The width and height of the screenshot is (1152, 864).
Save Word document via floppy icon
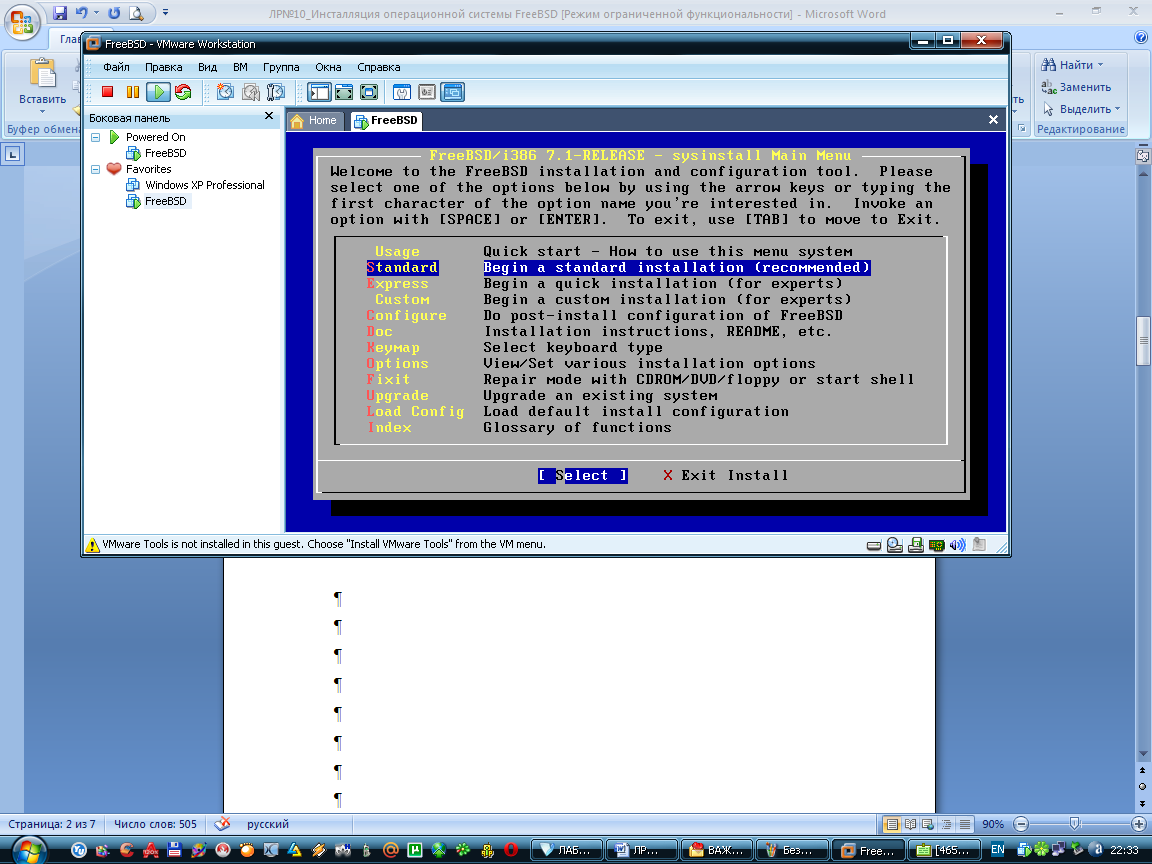60,12
